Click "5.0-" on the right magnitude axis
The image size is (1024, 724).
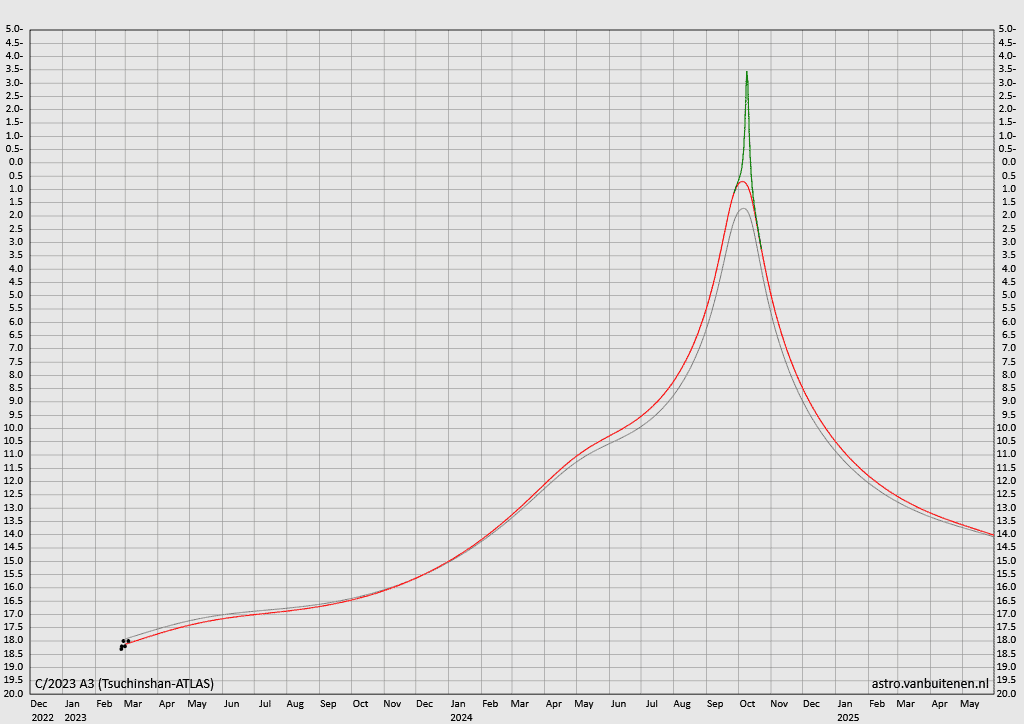point(1007,29)
